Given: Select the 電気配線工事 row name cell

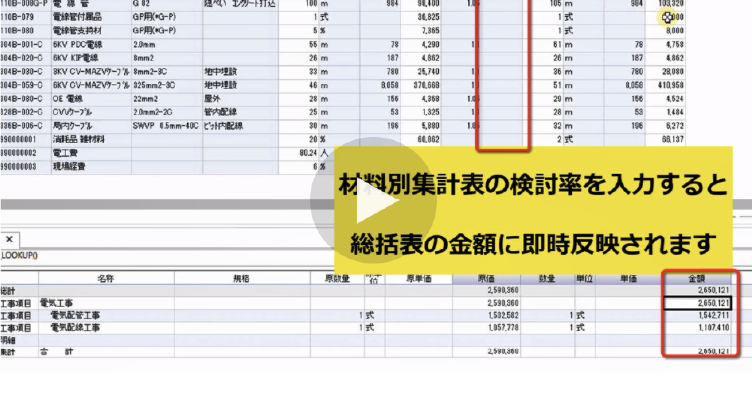Looking at the screenshot, I should coord(106,328).
